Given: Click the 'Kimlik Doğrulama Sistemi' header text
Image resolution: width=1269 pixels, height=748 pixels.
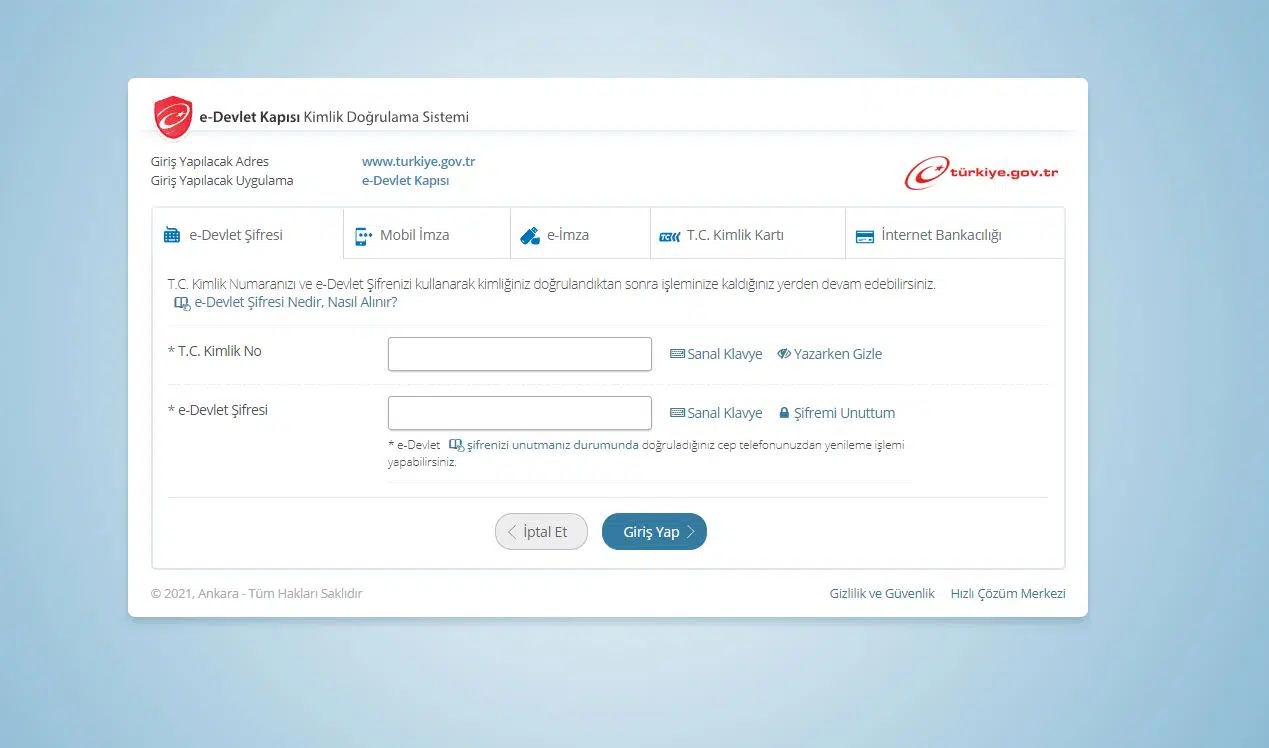Looking at the screenshot, I should click(386, 117).
